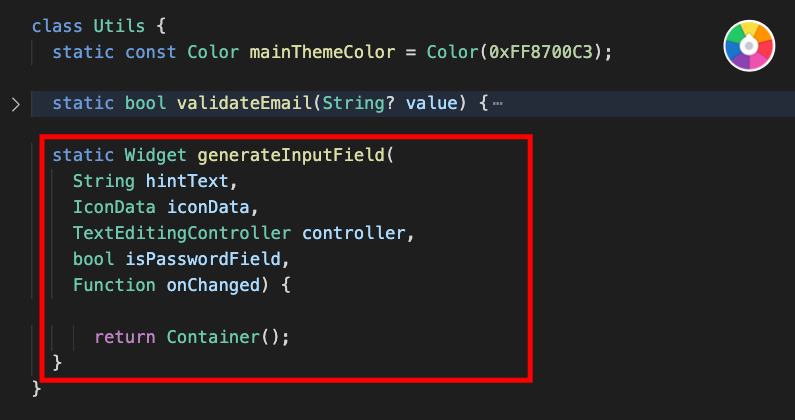Place cursor at class closing brace
795x420 pixels.
coord(36,390)
